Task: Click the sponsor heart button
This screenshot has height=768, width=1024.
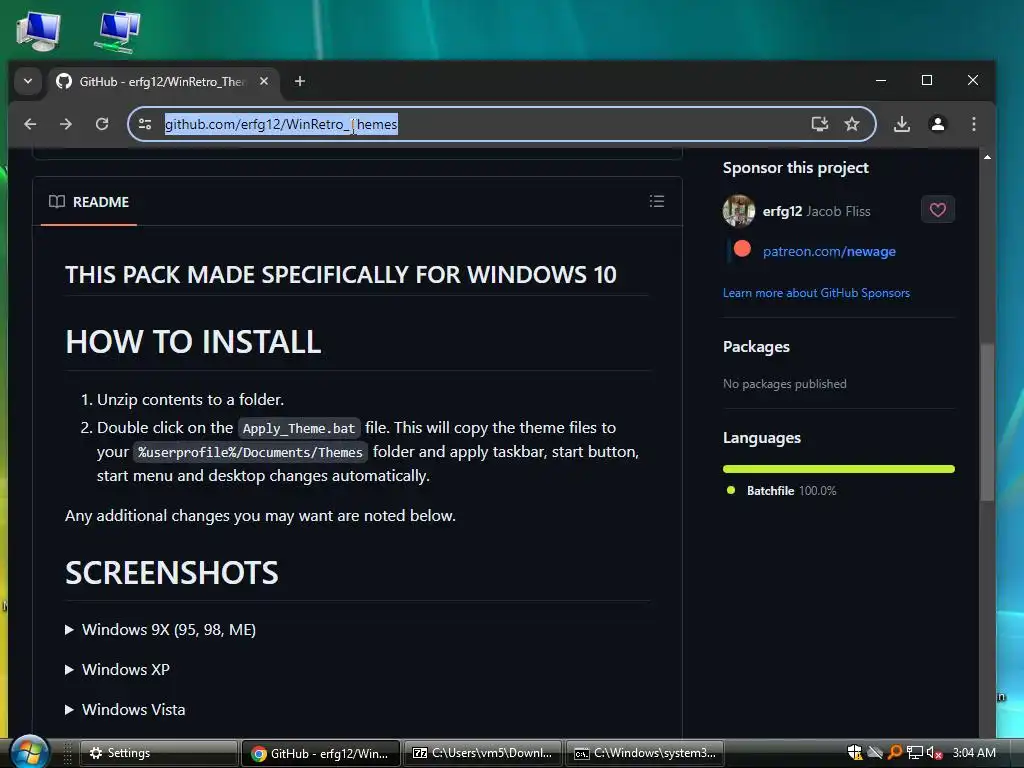Action: 938,210
